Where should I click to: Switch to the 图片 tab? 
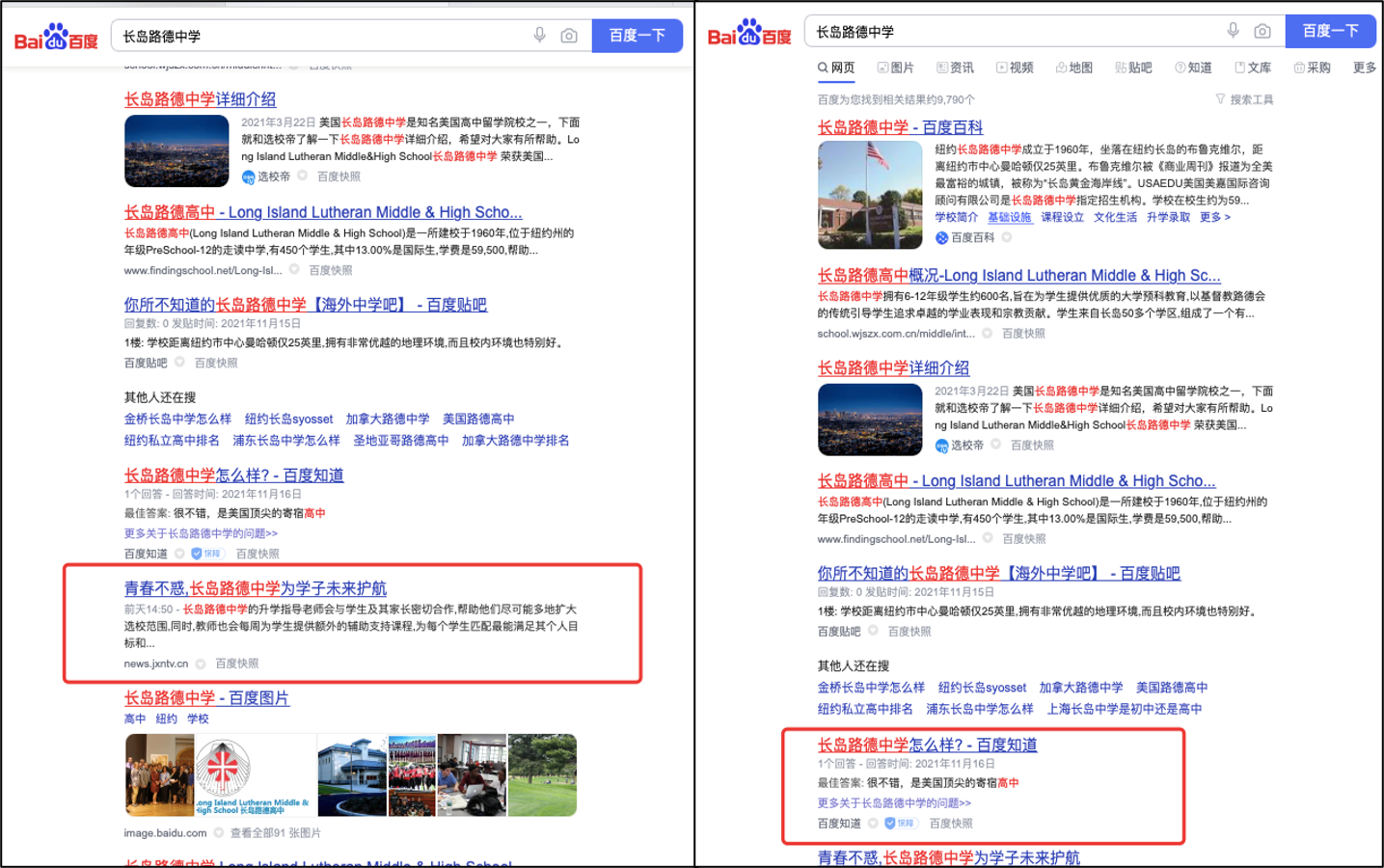[x=896, y=68]
